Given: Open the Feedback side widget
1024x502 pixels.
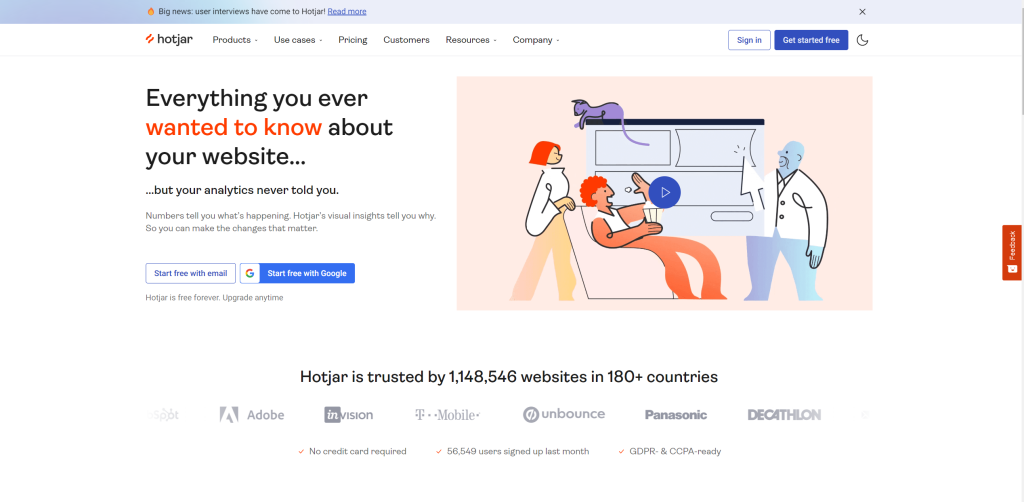Looking at the screenshot, I should 1012,253.
